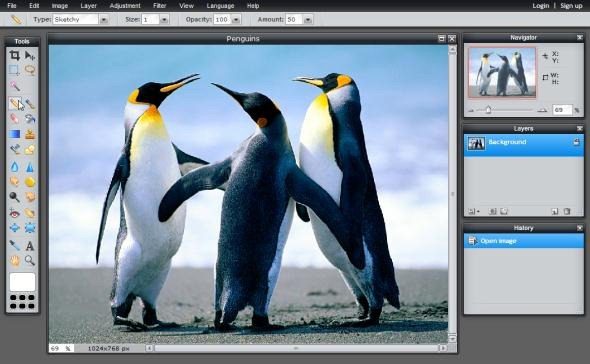Select the Hand pan tool
The height and width of the screenshot is (364, 590).
coord(14,260)
